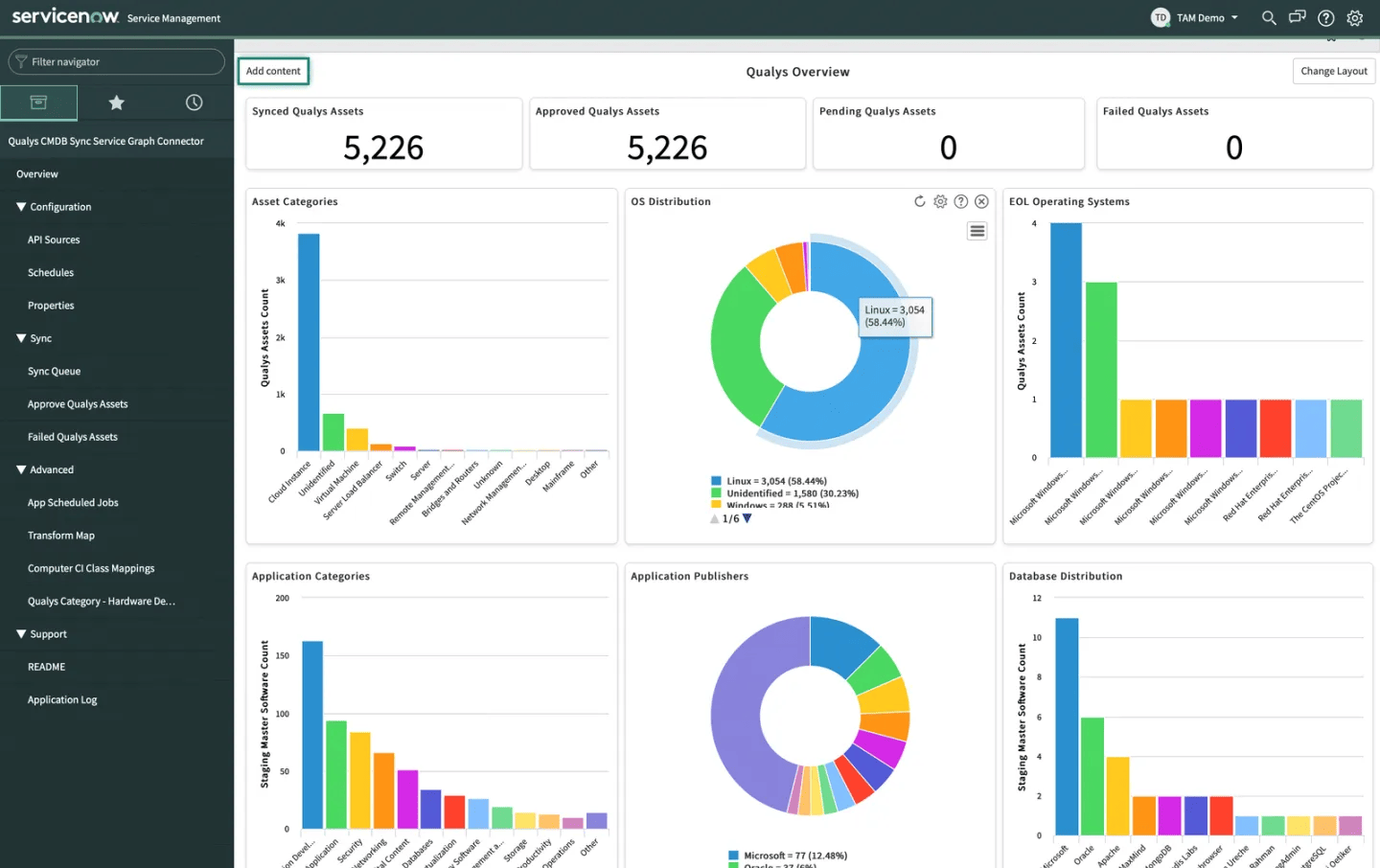Go to next page of OS Distribution legend
Viewport: 1380px width, 868px height.
(x=747, y=518)
